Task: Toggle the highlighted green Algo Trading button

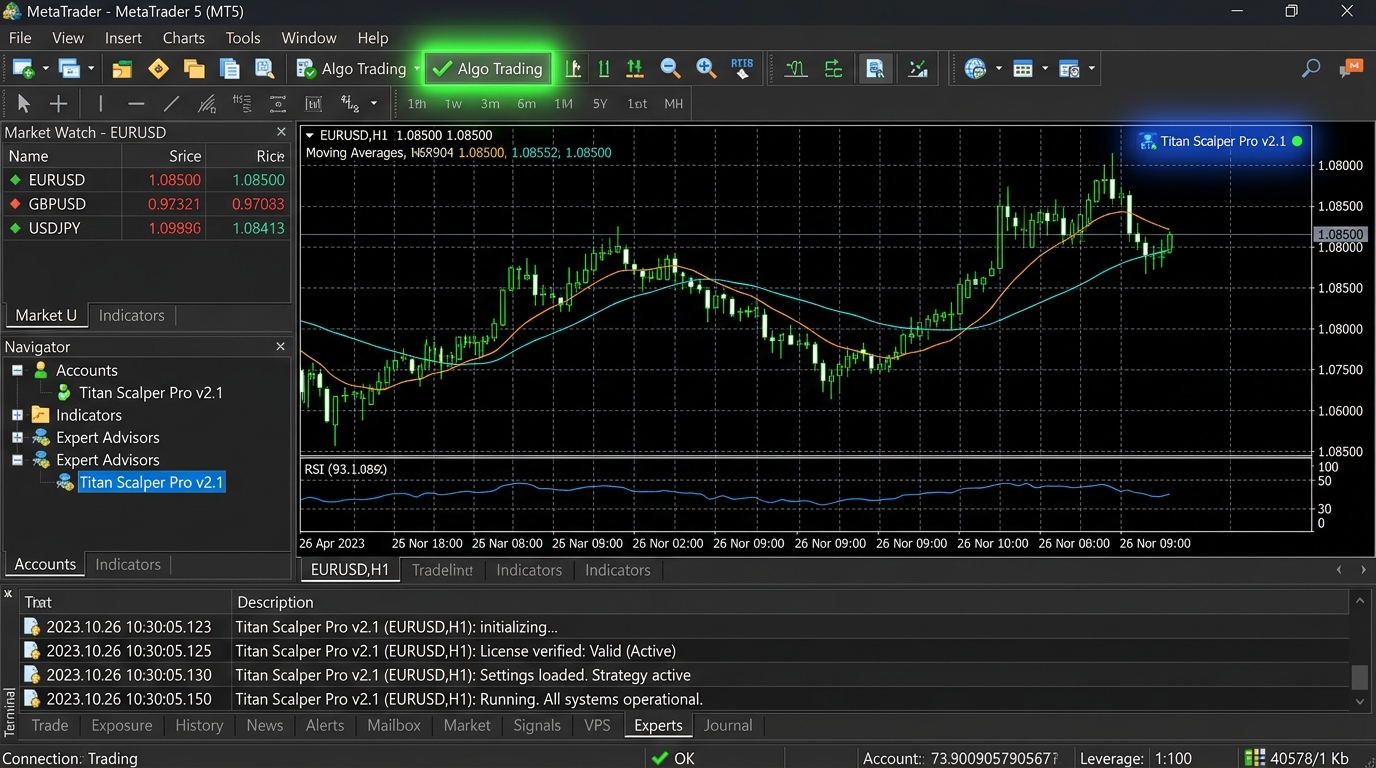Action: pyautogui.click(x=488, y=69)
